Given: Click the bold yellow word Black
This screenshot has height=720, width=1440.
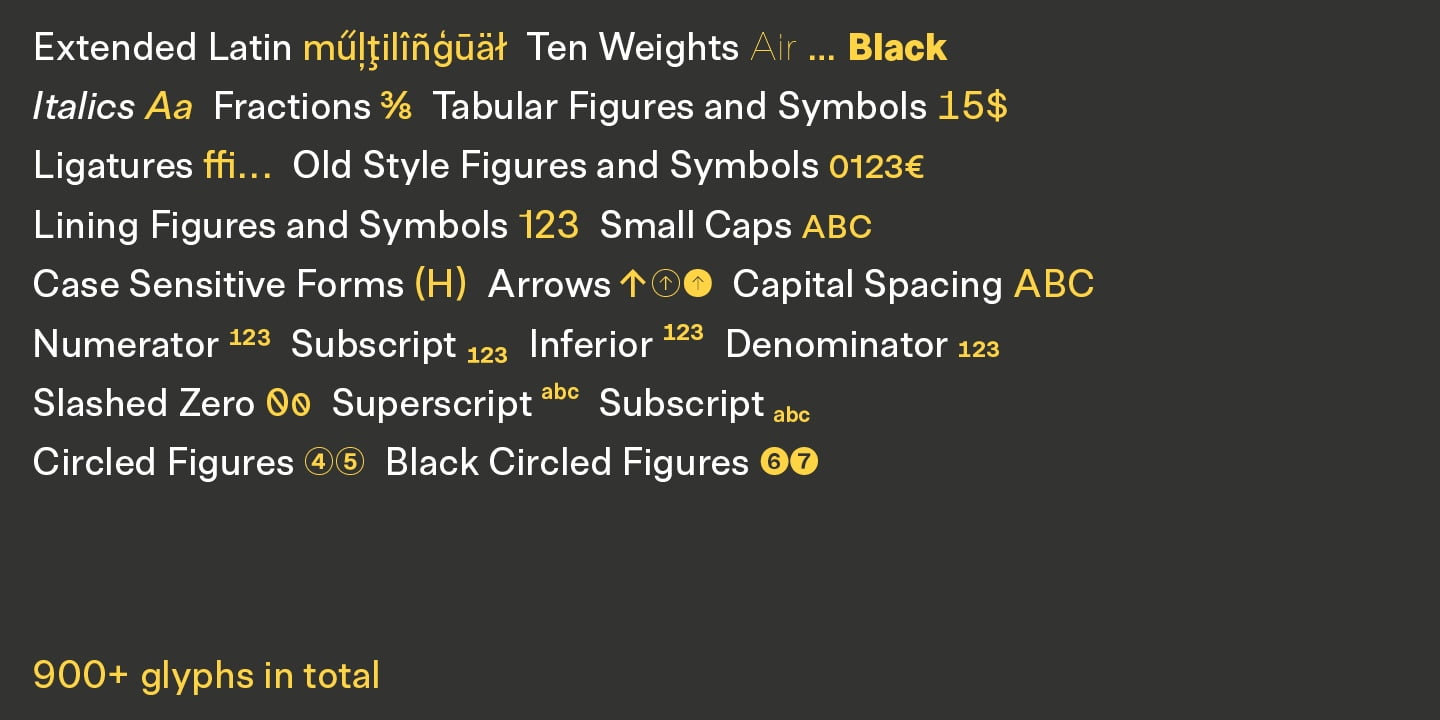Looking at the screenshot, I should click(x=897, y=48).
